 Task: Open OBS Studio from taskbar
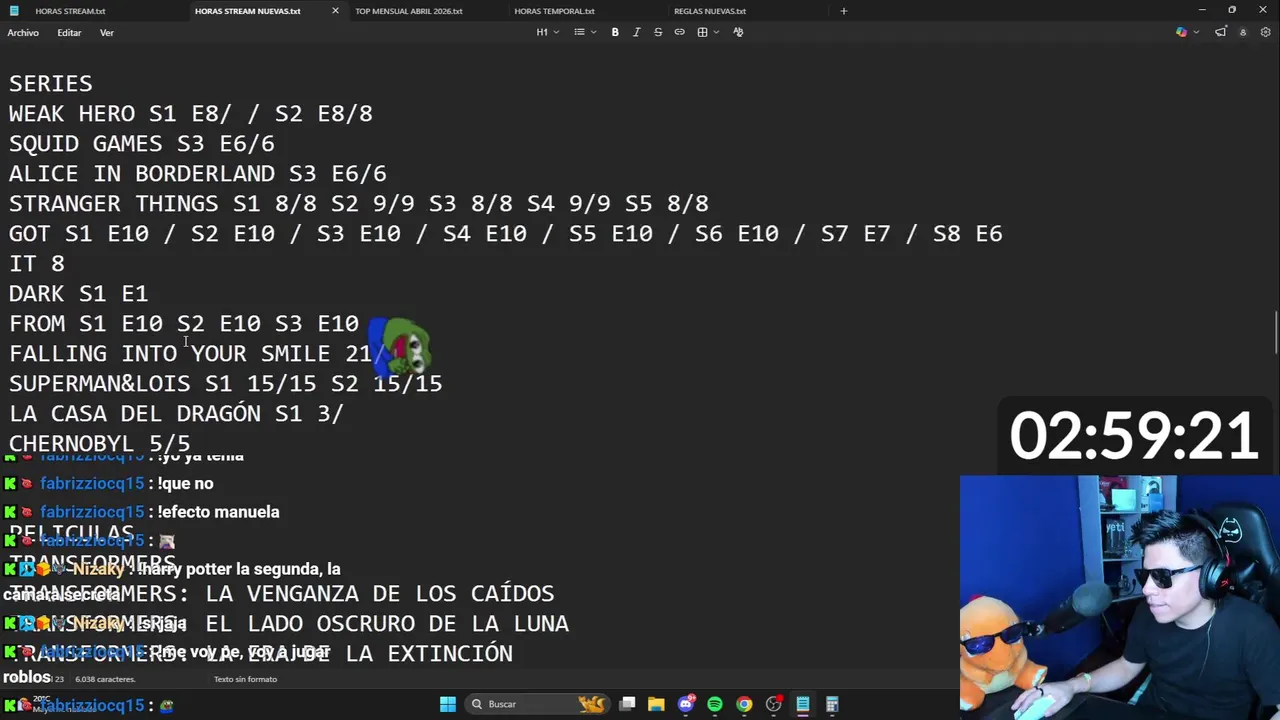(x=773, y=704)
